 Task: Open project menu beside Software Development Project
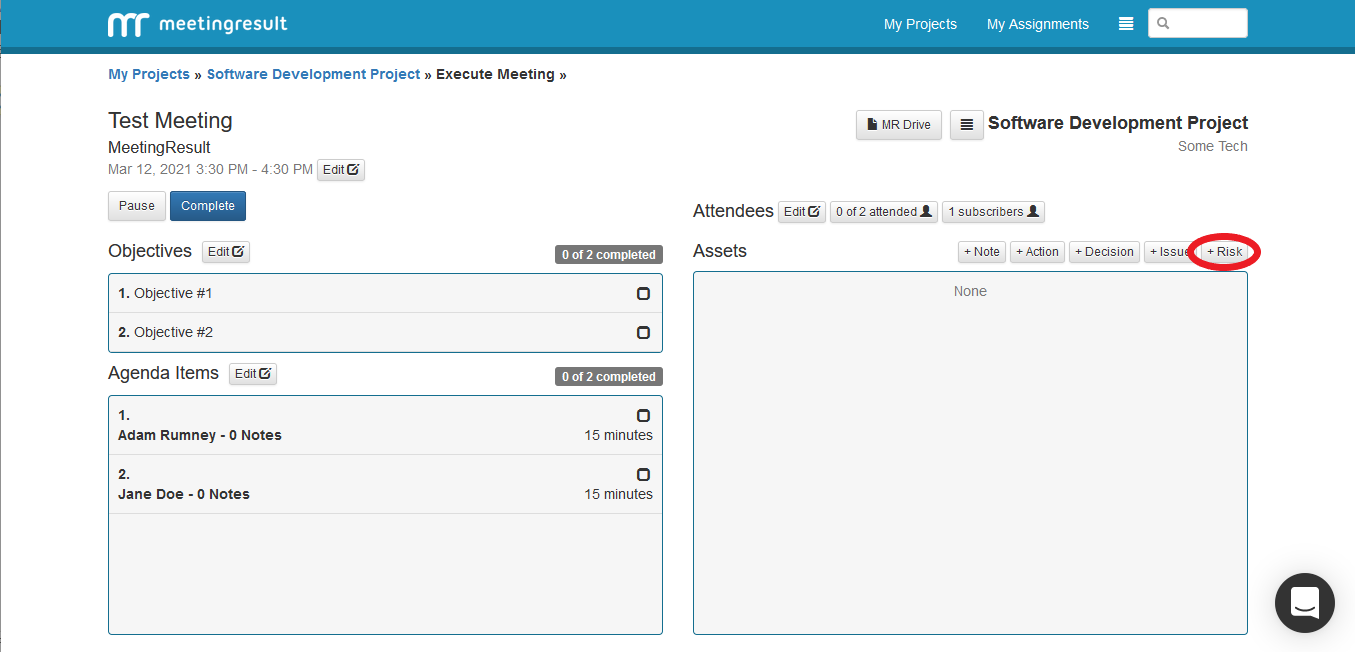click(966, 125)
